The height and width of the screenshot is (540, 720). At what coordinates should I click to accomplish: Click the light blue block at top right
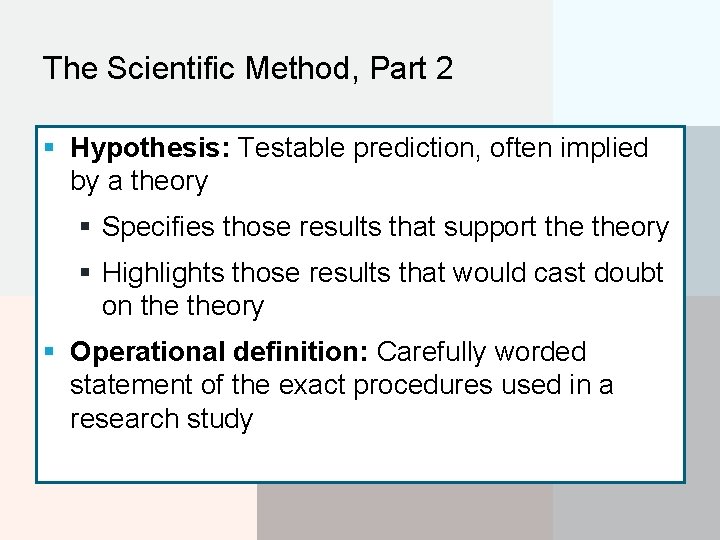point(636,62)
